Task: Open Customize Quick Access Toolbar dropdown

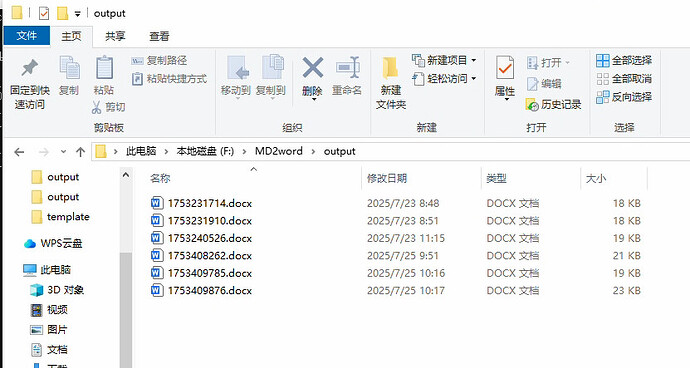Action: click(77, 14)
